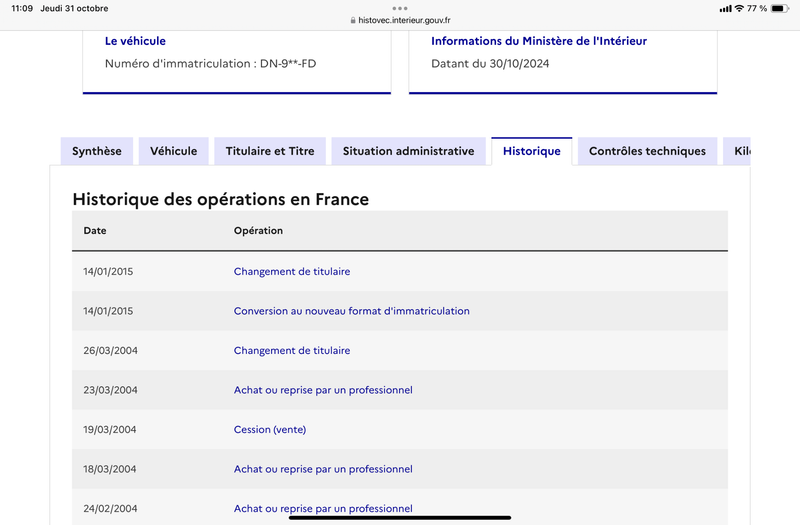The image size is (800, 525).
Task: Click the Date column header
Action: (x=95, y=231)
